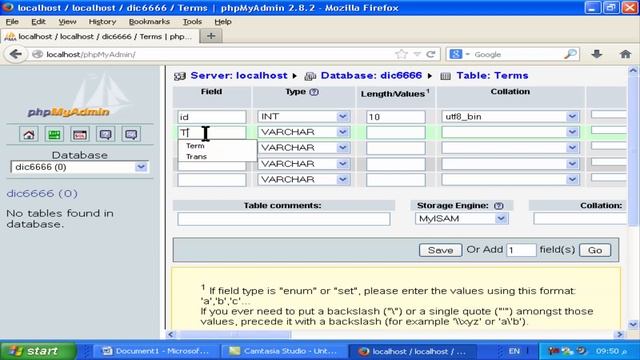Open the View menu
Image resolution: width=640 pixels, height=360 pixels.
[67, 22]
